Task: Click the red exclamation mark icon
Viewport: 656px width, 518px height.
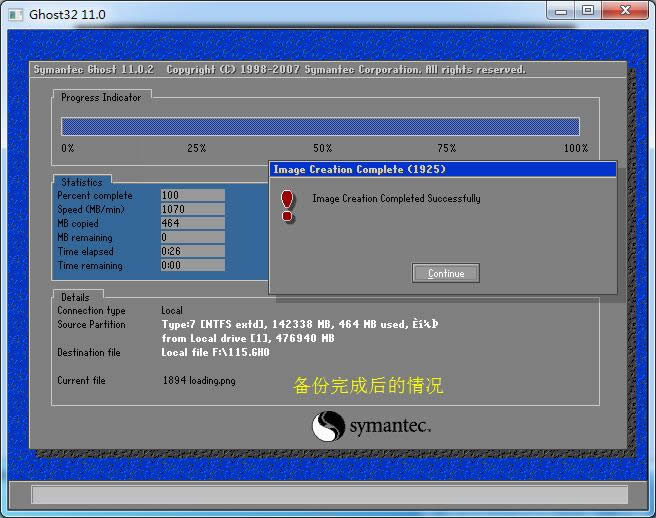Action: tap(288, 205)
